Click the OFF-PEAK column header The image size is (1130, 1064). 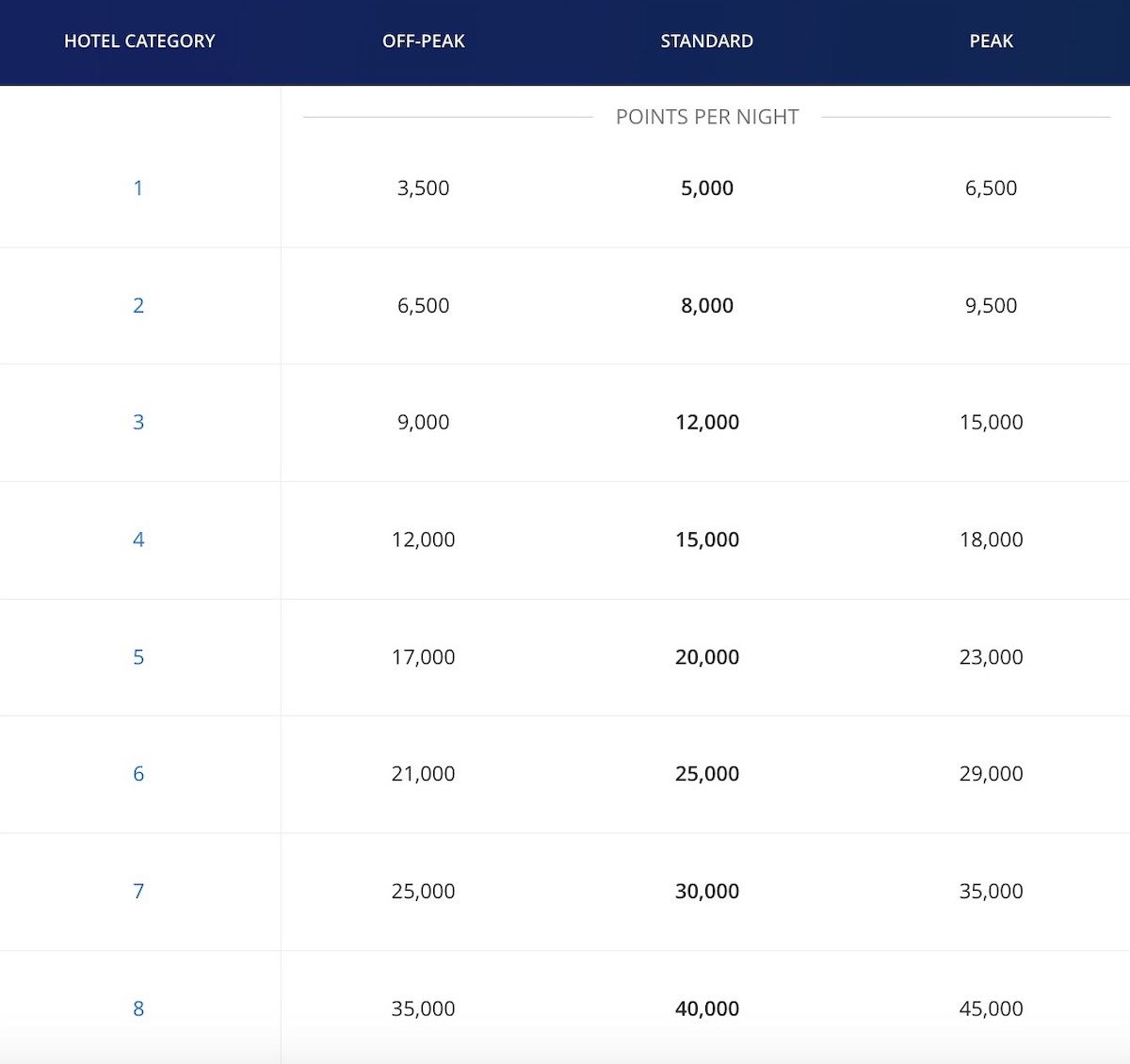[x=424, y=41]
